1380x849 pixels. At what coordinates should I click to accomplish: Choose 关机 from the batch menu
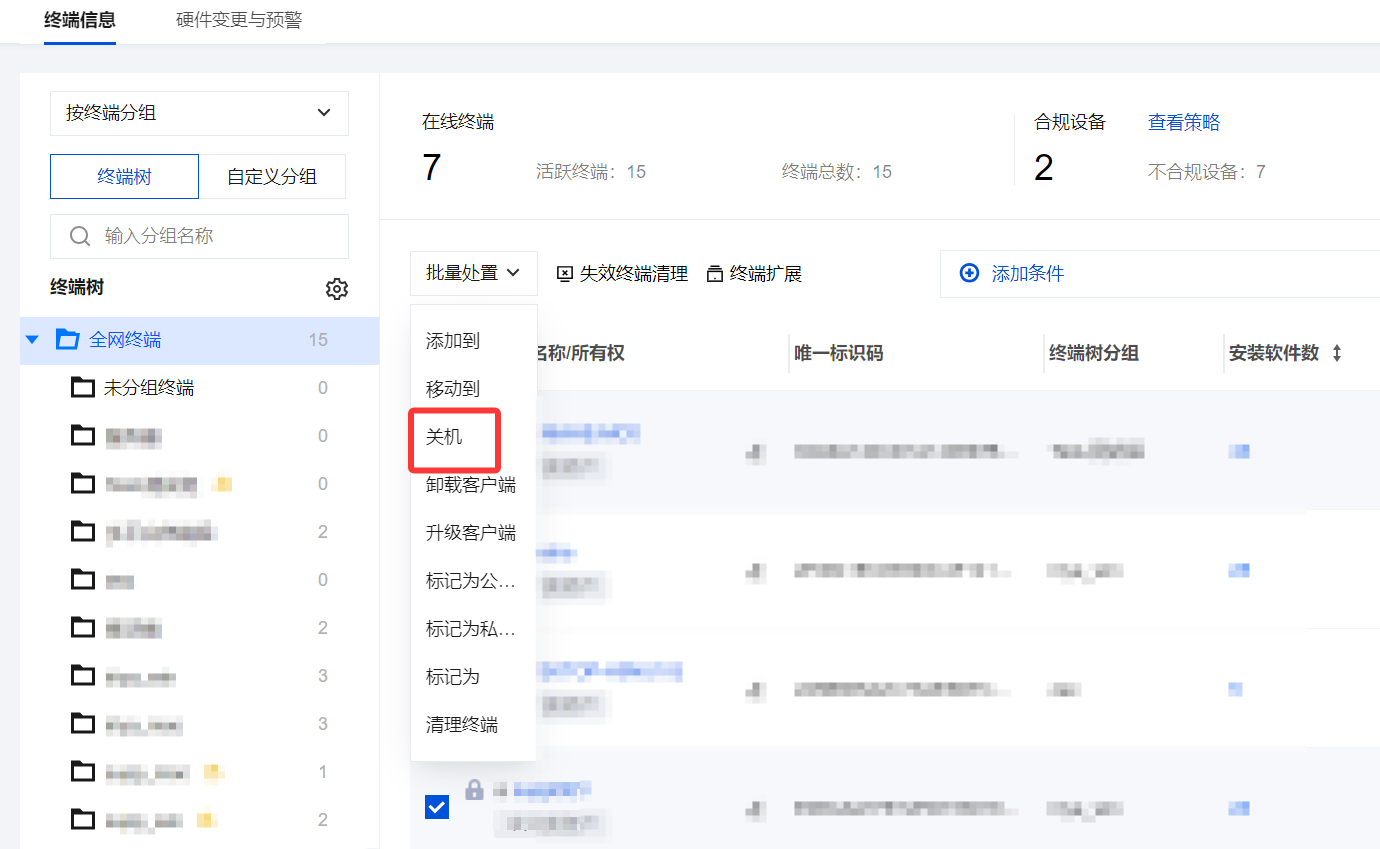[445, 437]
